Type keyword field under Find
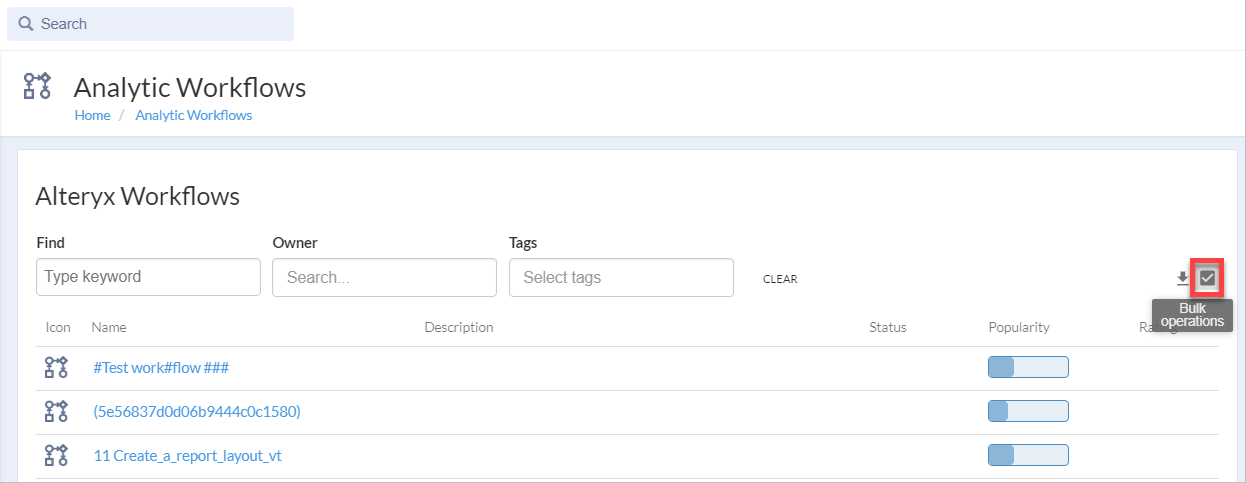 tap(148, 277)
